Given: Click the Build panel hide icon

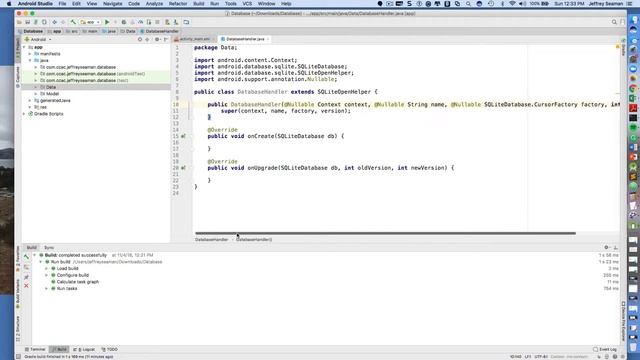Looking at the screenshot, I should coord(616,247).
